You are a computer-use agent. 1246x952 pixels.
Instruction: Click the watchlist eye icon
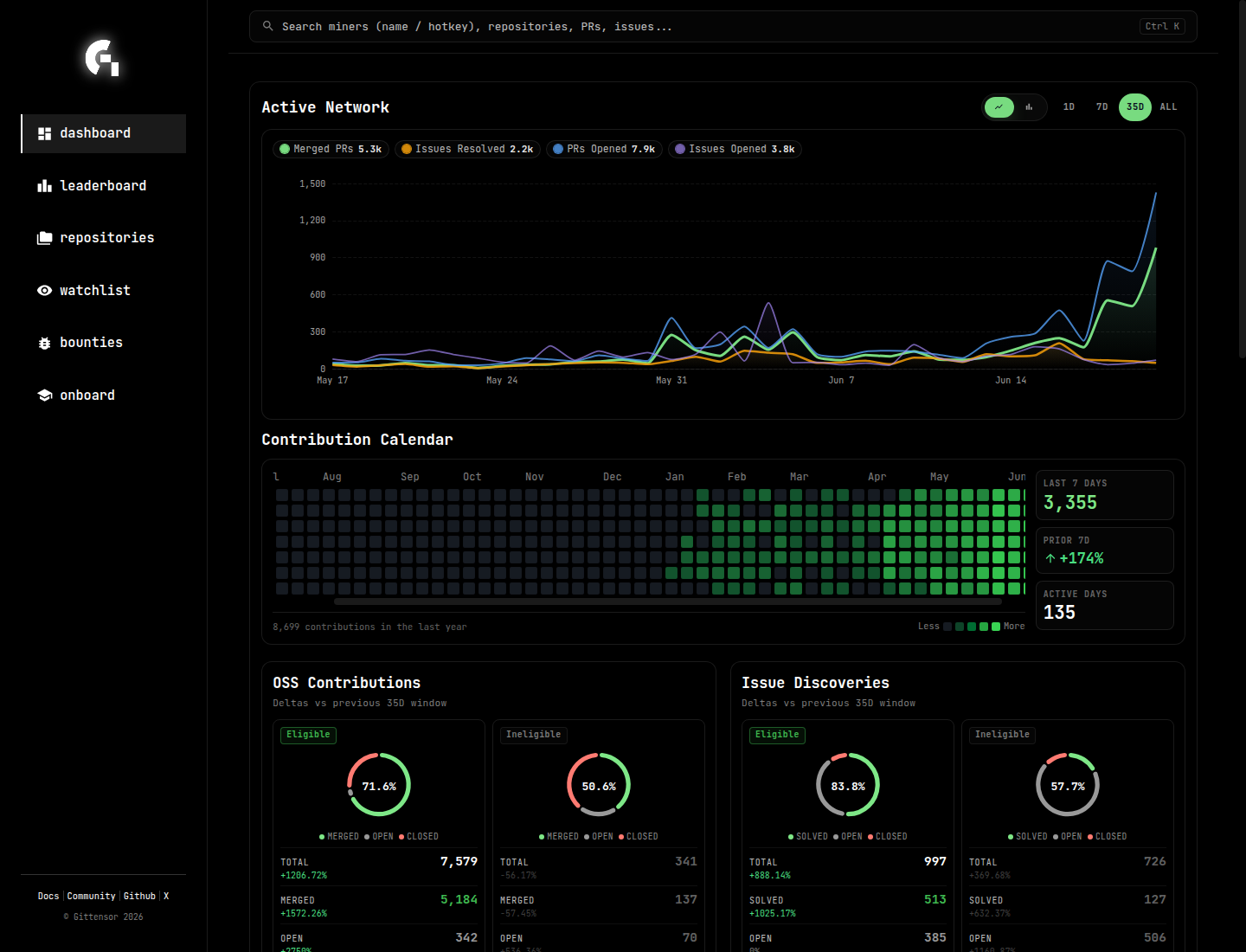pos(45,291)
